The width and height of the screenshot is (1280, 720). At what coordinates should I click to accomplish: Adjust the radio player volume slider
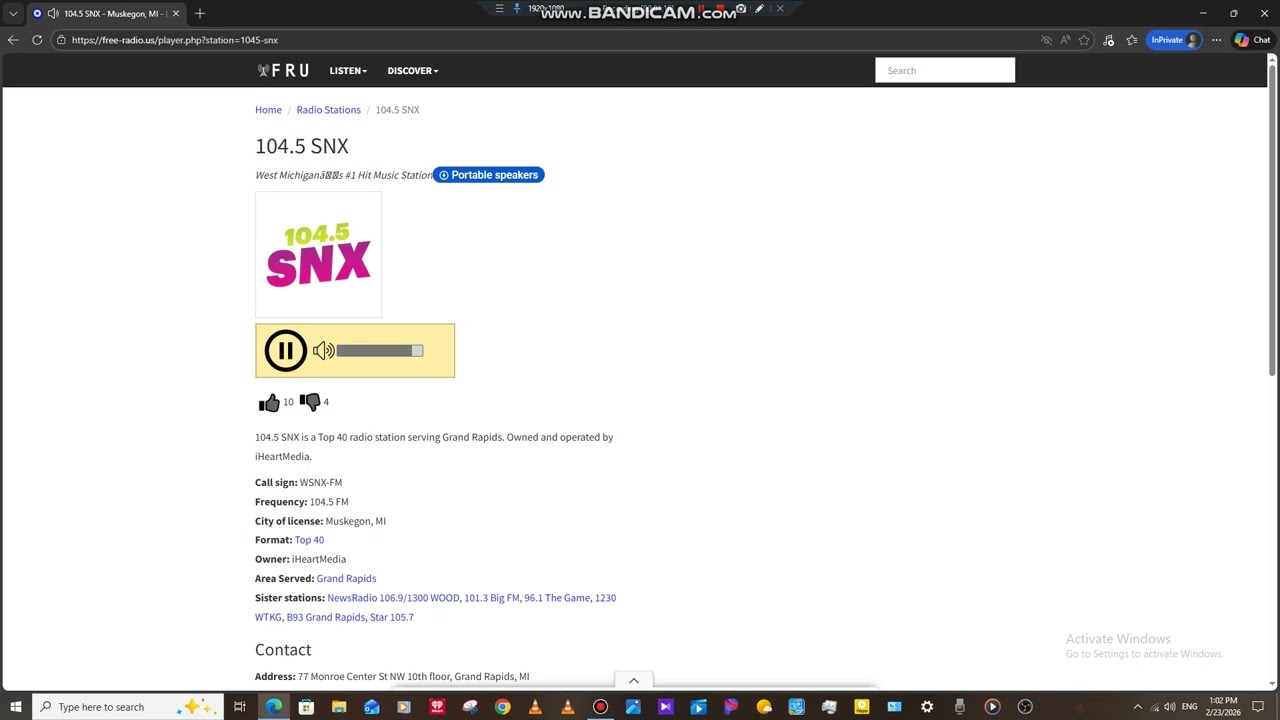[380, 351]
